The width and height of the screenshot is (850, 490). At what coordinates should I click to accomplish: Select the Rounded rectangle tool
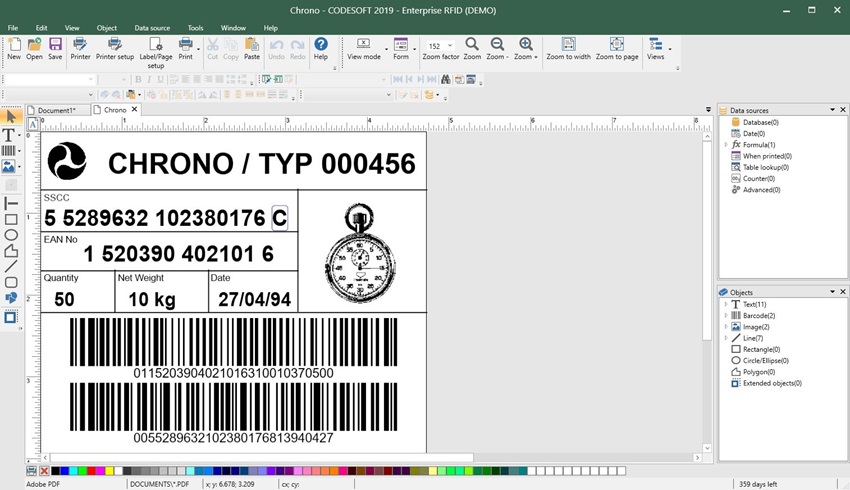click(x=11, y=282)
